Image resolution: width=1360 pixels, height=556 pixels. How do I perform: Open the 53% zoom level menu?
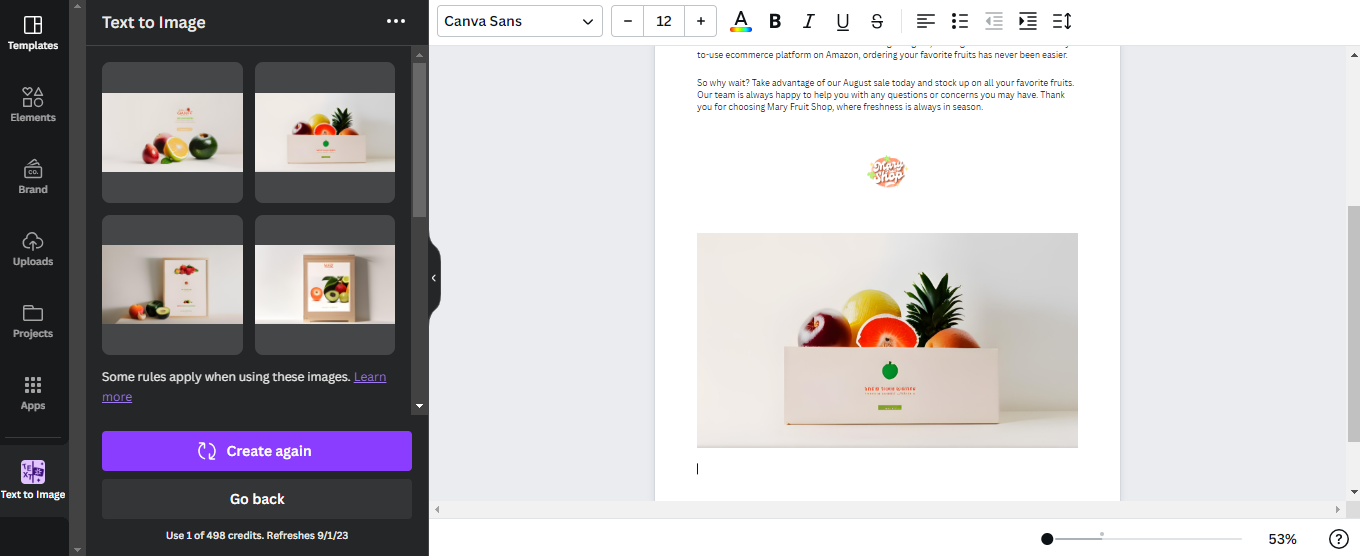pos(1282,539)
